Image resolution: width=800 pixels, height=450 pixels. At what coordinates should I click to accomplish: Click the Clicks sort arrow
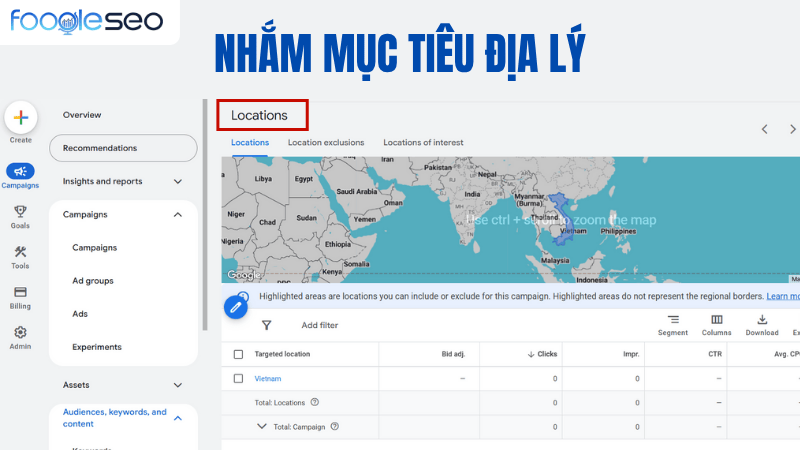pyautogui.click(x=531, y=354)
